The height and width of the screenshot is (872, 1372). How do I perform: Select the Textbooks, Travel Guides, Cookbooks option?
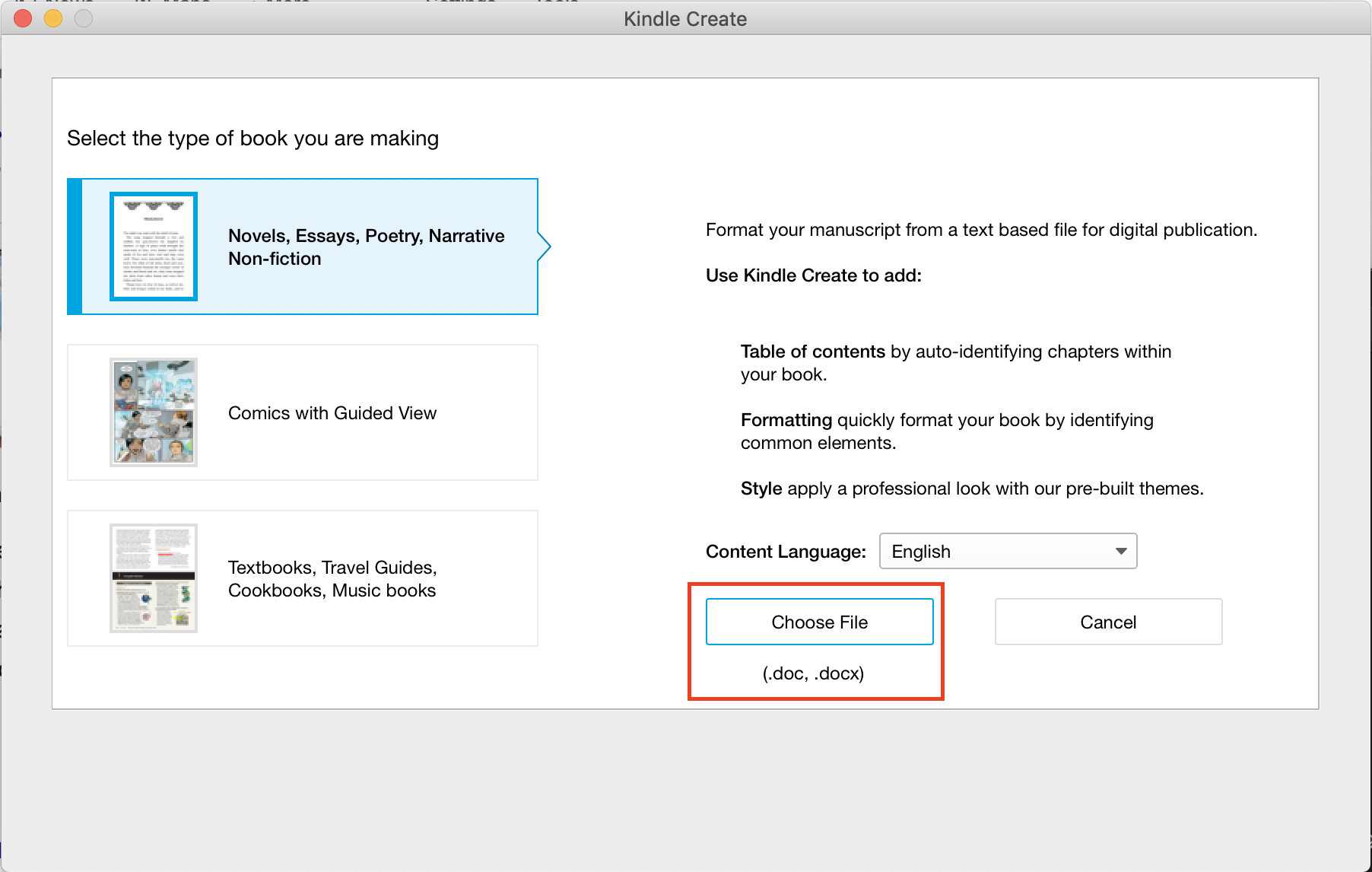tap(302, 578)
